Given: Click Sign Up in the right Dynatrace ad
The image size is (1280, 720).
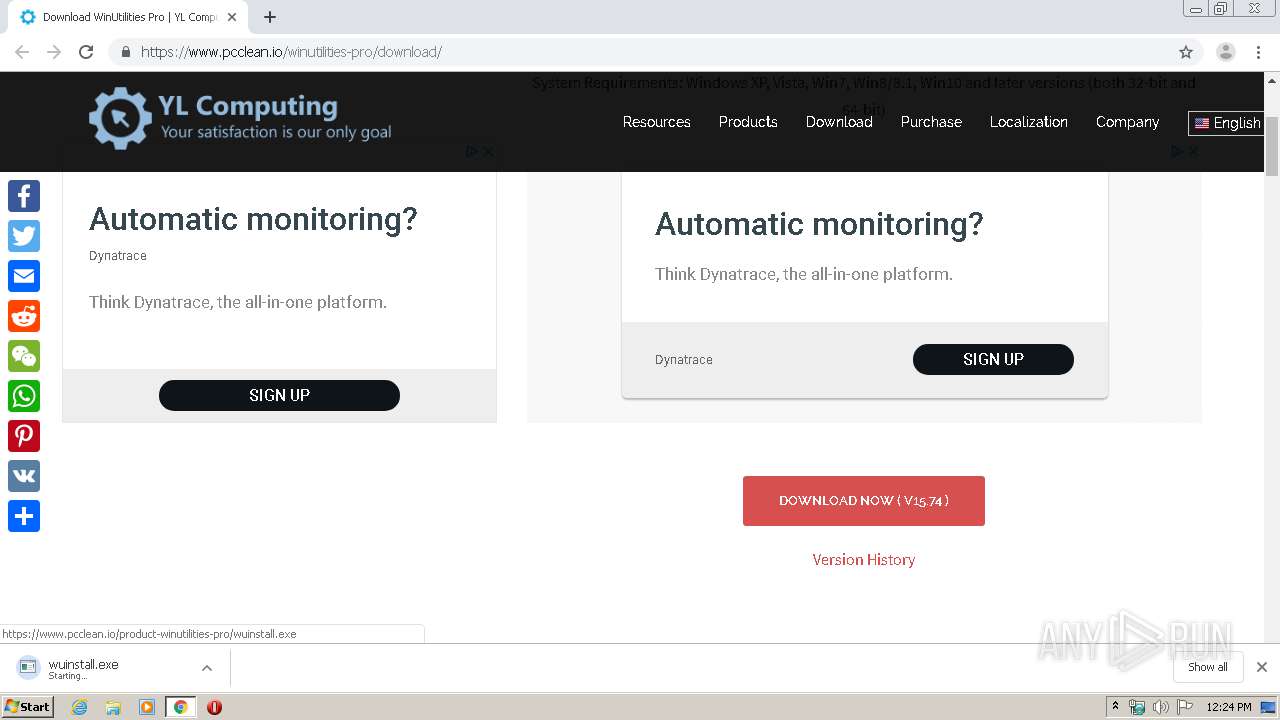Looking at the screenshot, I should (x=993, y=359).
